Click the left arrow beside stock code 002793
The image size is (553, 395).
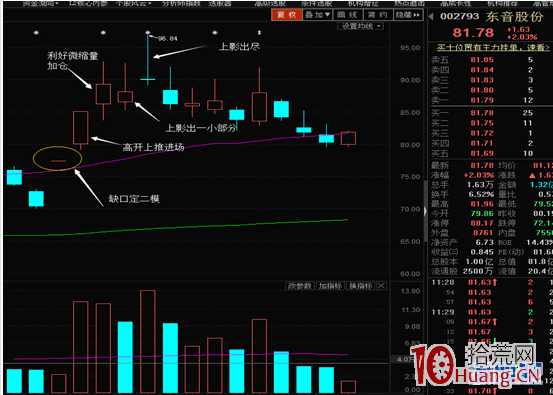pos(431,16)
